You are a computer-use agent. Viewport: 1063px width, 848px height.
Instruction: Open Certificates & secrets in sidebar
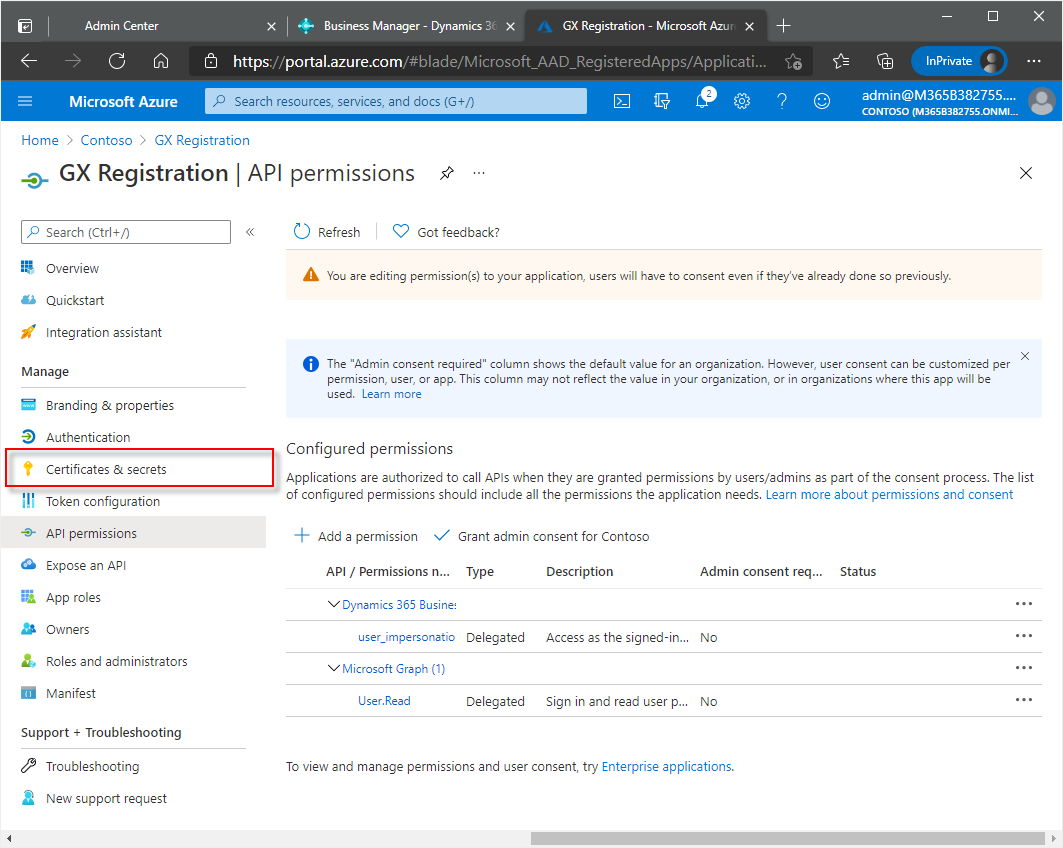click(x=106, y=469)
